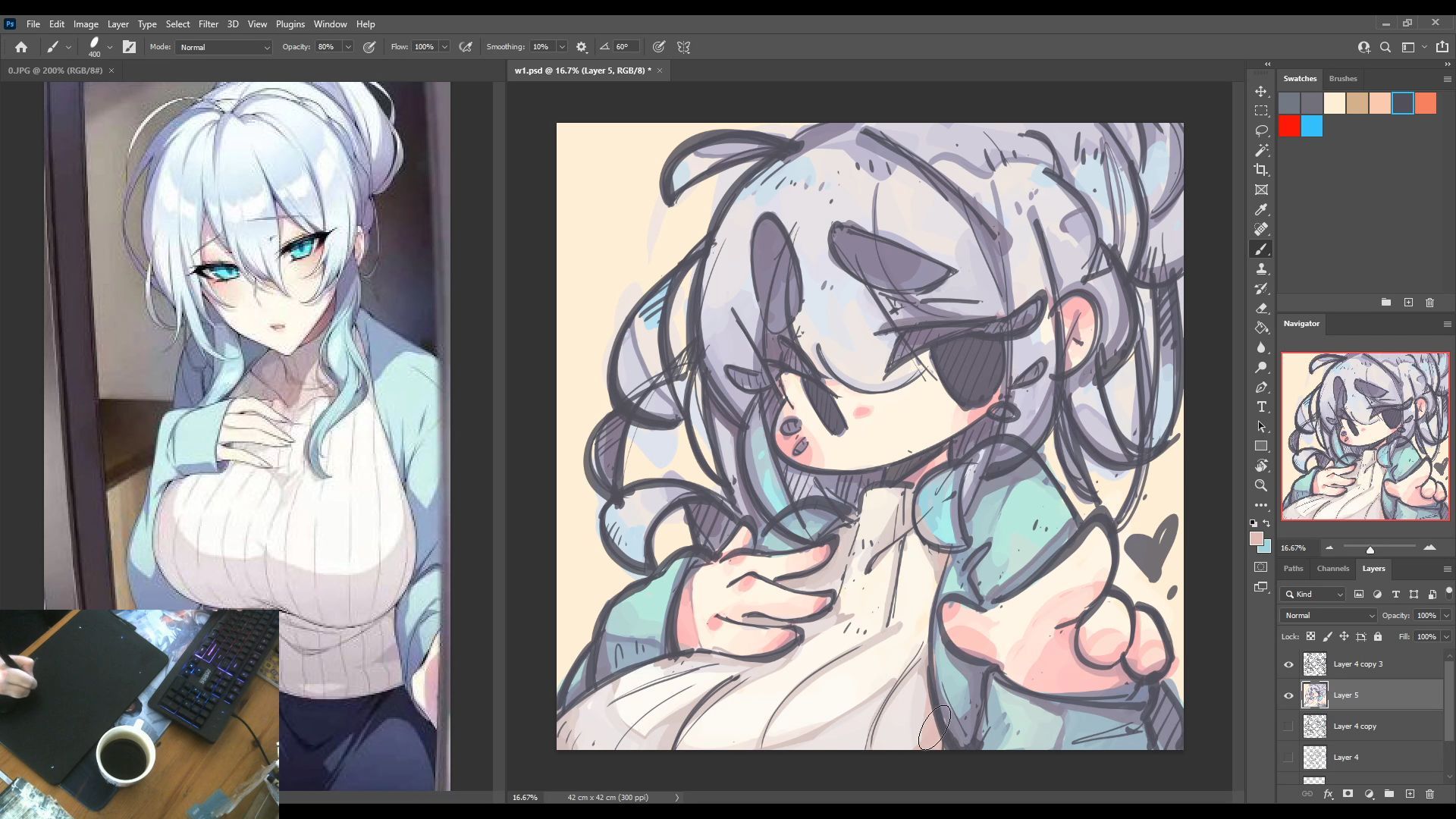
Task: Toggle symmetry paint butterfly icon
Action: 683,47
